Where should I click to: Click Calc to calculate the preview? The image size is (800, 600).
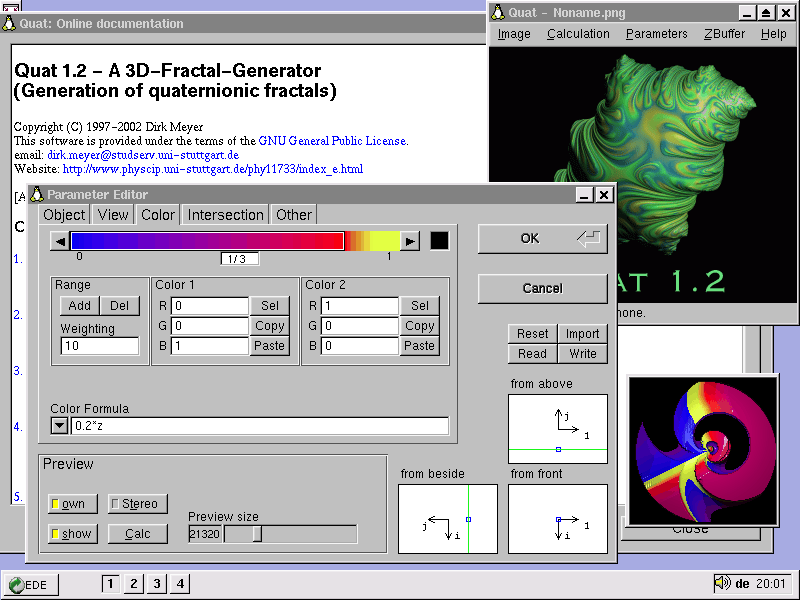[137, 533]
